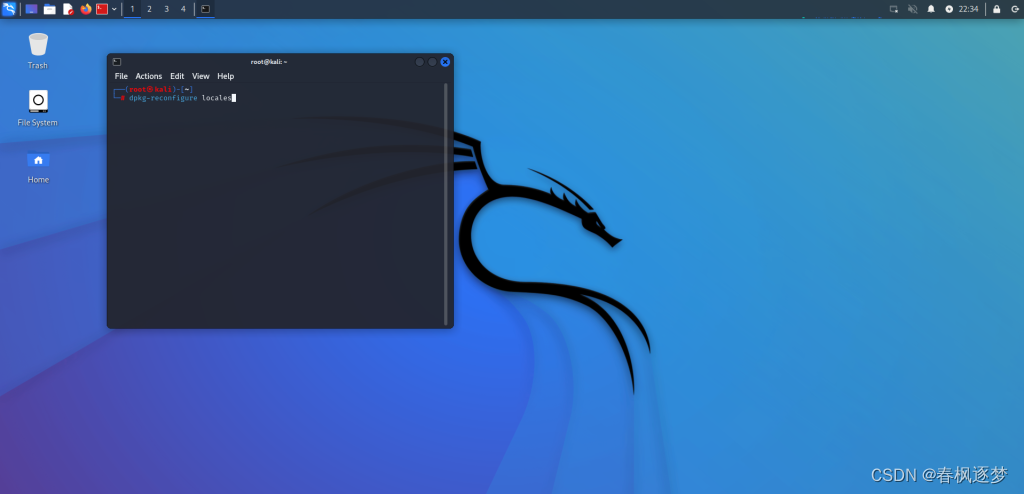
Task: Click the dpkg-reconfigure command text
Action: [163, 98]
